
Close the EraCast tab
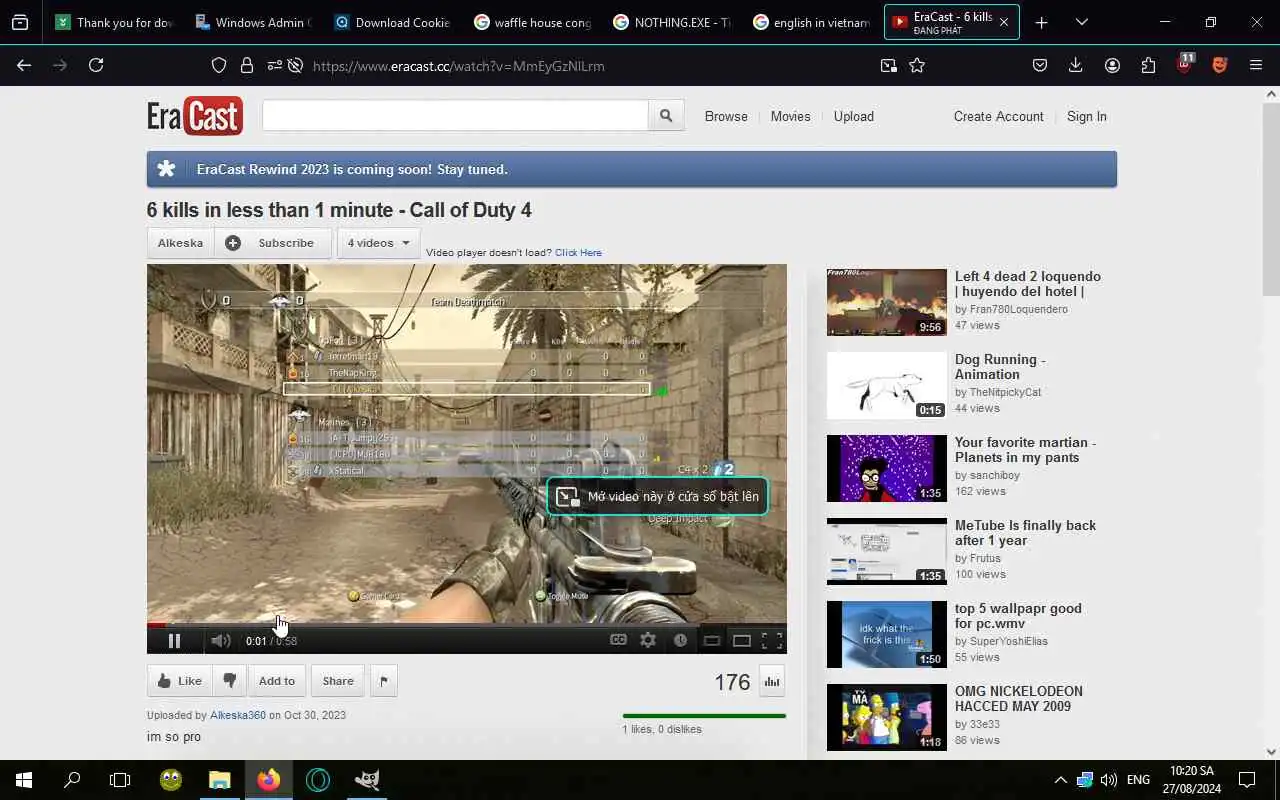(1004, 22)
